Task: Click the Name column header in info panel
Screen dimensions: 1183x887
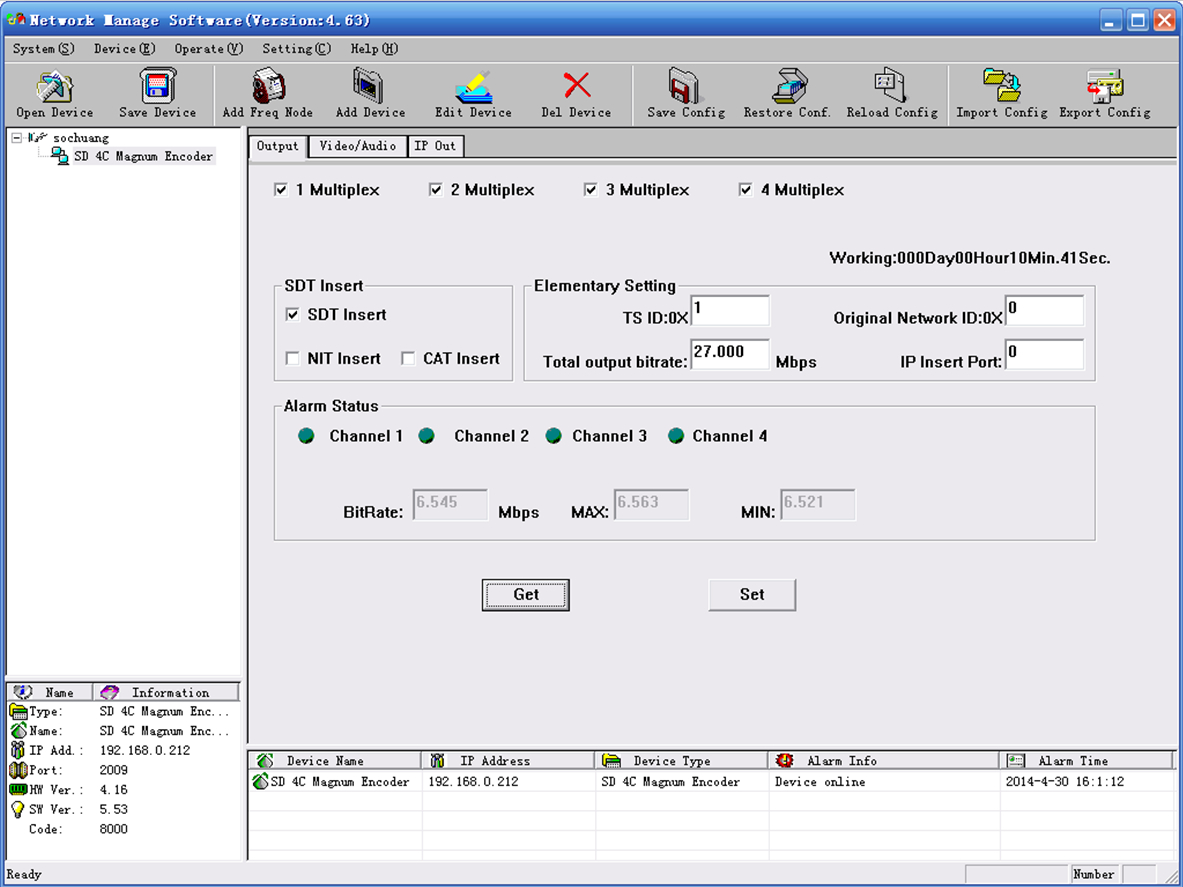Action: [50, 692]
